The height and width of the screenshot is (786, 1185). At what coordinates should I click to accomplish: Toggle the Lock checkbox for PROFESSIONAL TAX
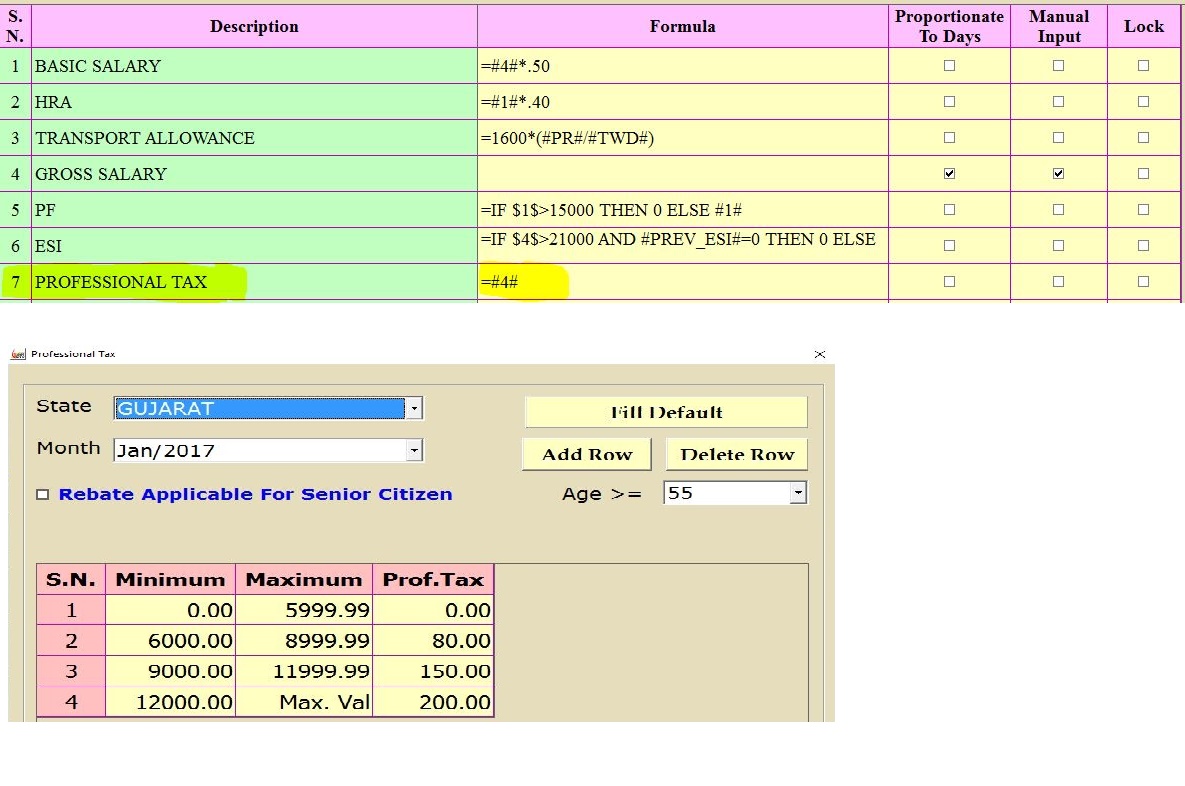(x=1143, y=281)
